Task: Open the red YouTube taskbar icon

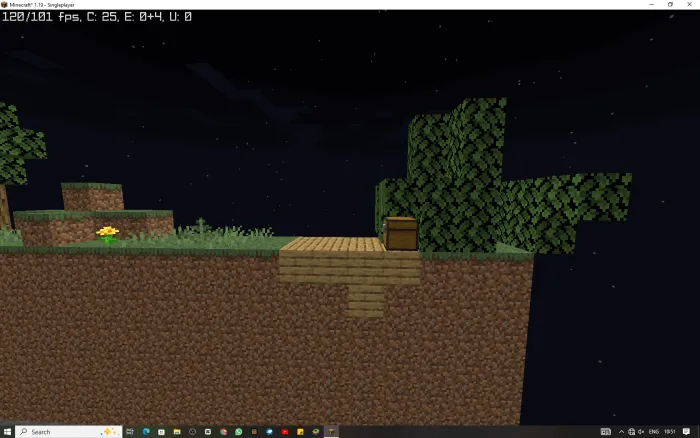Action: [x=285, y=432]
